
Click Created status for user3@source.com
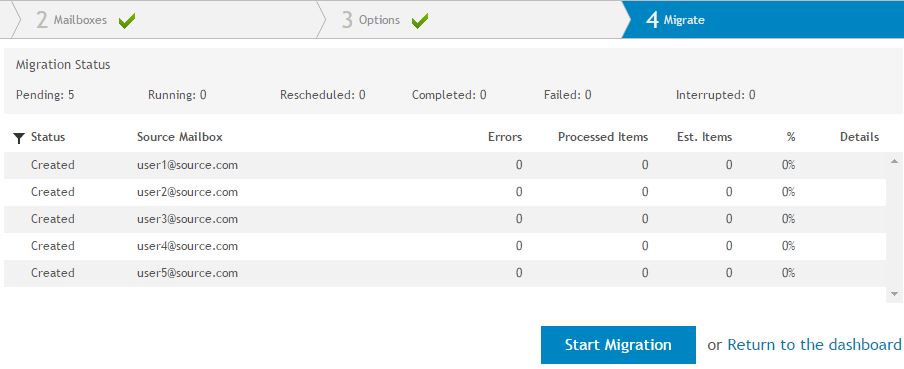(x=52, y=219)
